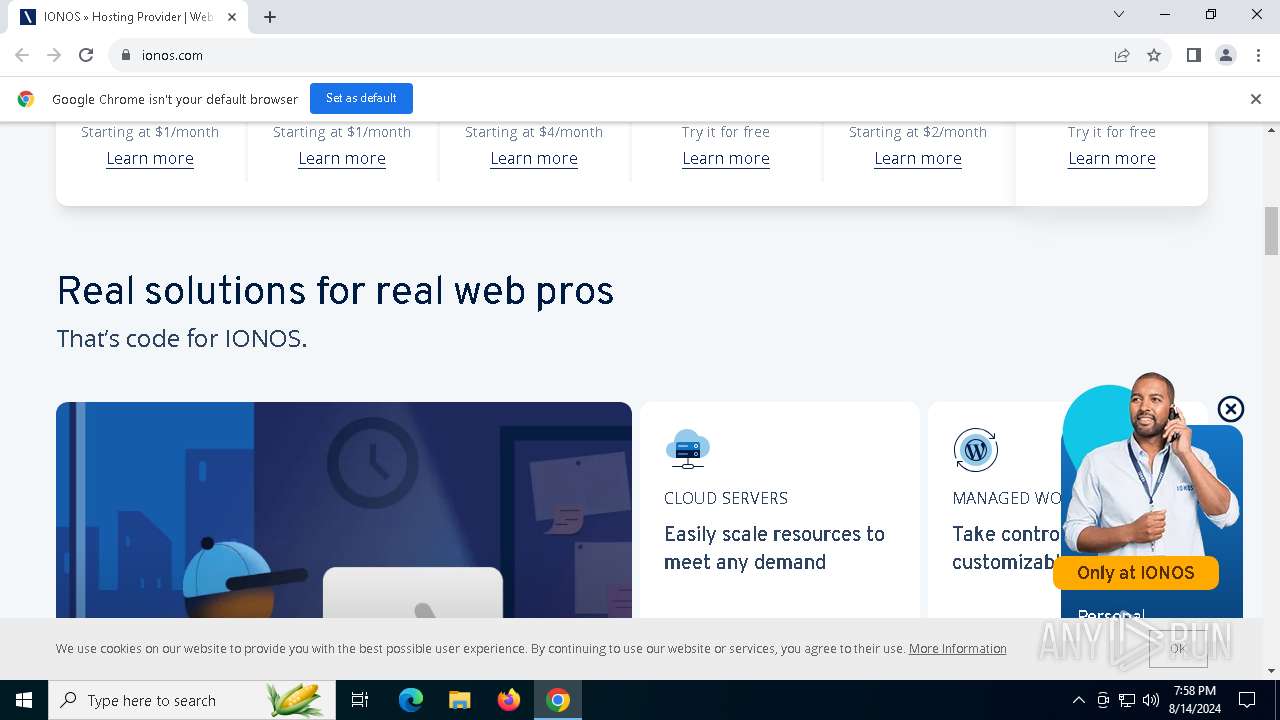Screen dimensions: 1280x720
Task: Open File Explorer from taskbar
Action: (460, 700)
